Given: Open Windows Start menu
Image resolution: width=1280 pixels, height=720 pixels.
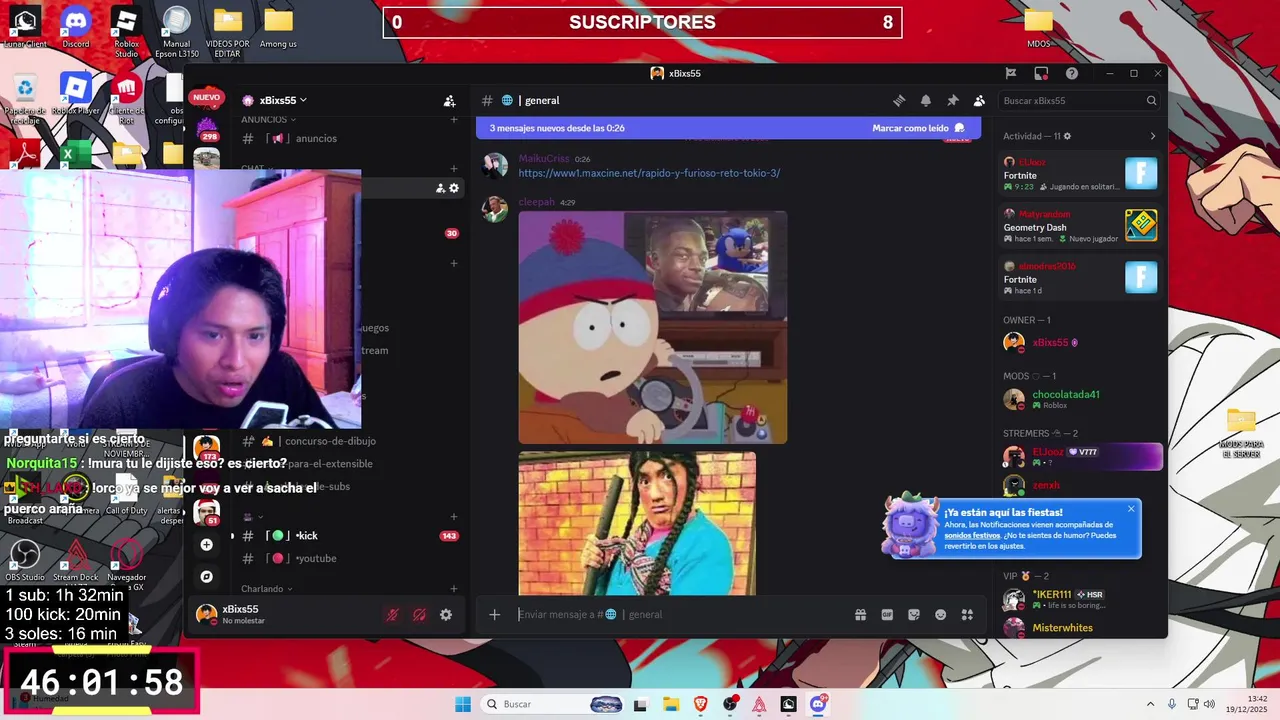Looking at the screenshot, I should pos(463,704).
